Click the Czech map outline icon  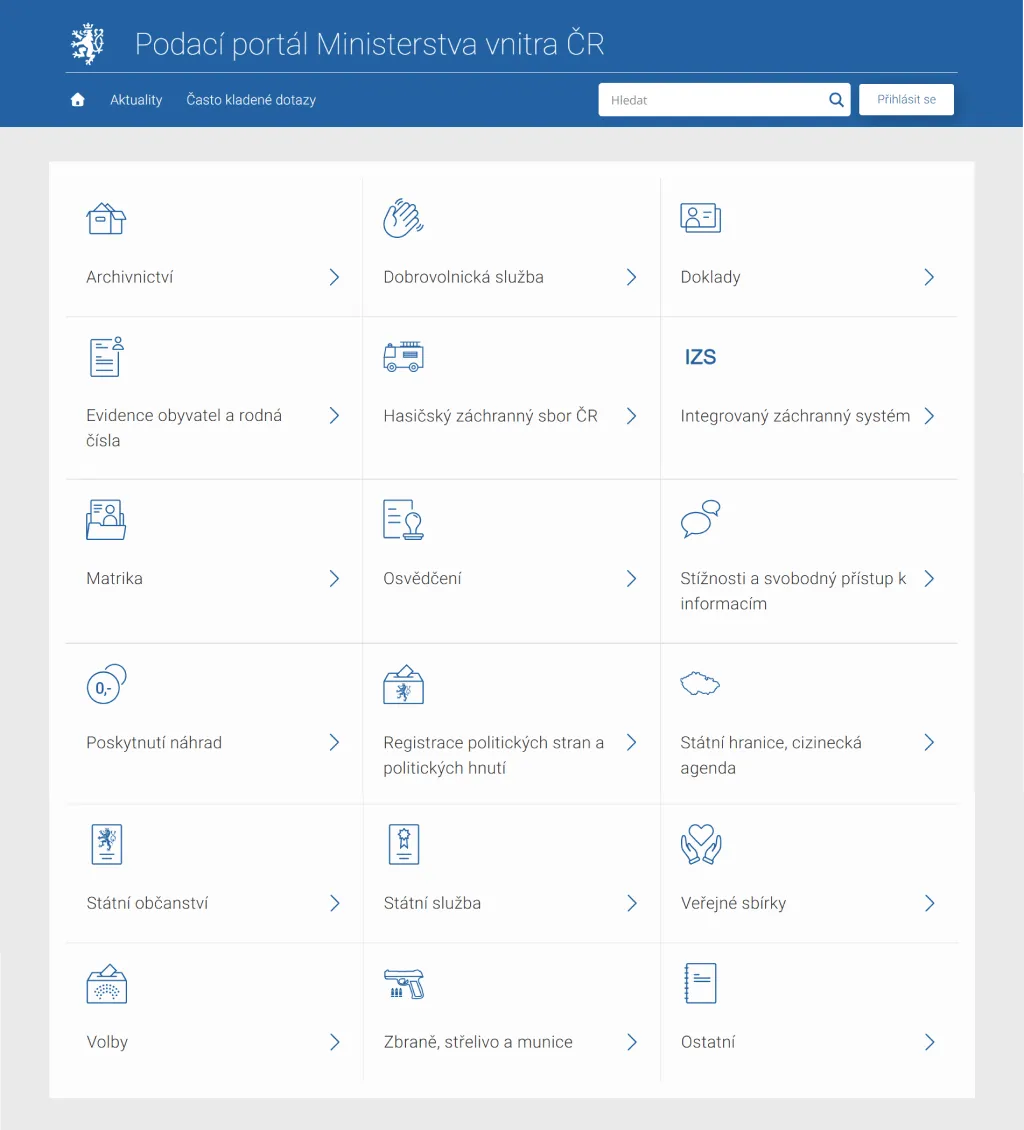tap(700, 683)
